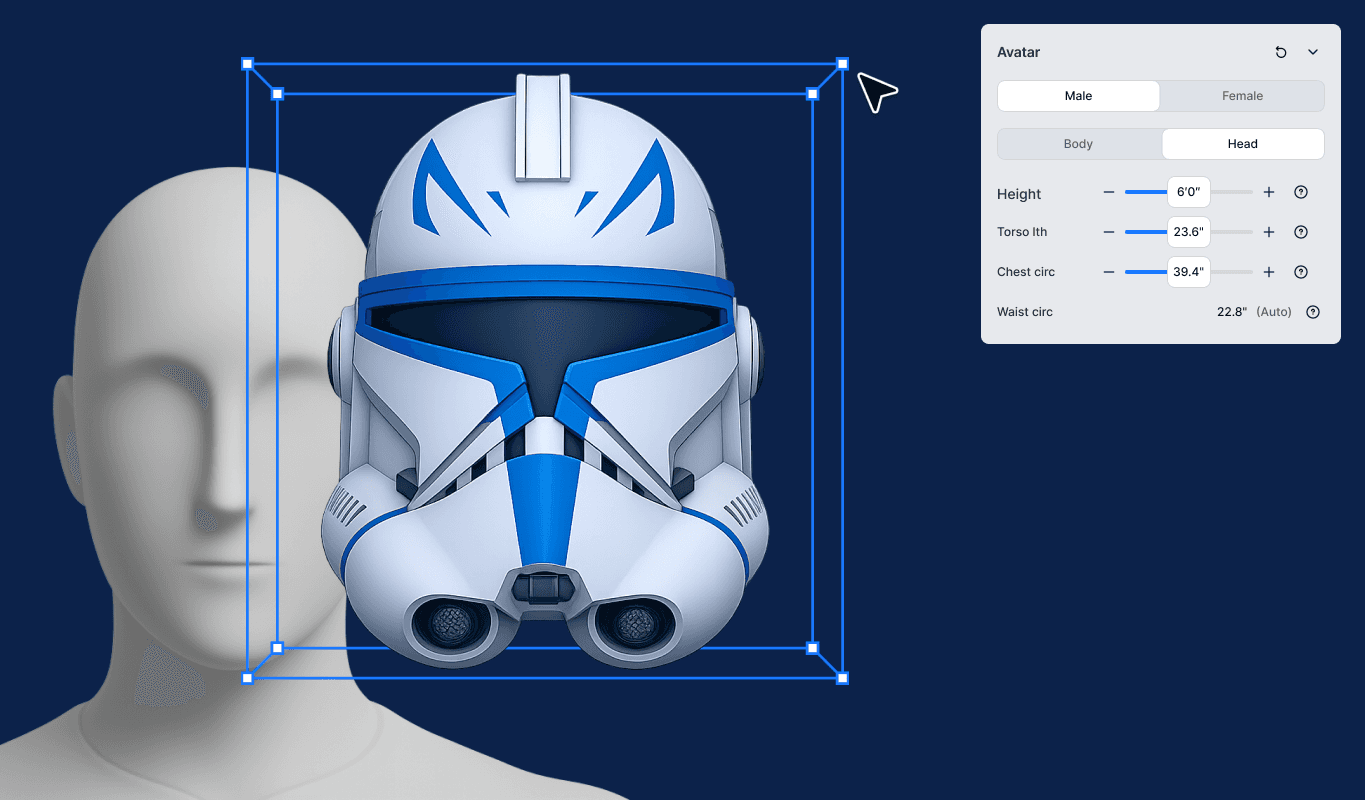This screenshot has height=800, width=1365.
Task: Increase Height with the plus button
Action: pos(1269,192)
